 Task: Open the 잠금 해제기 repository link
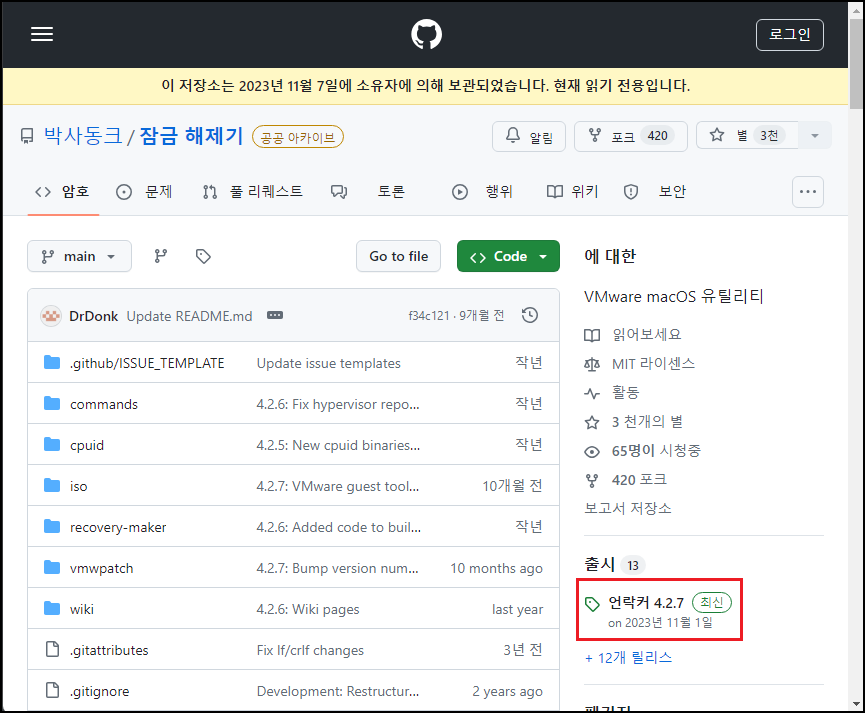point(191,136)
